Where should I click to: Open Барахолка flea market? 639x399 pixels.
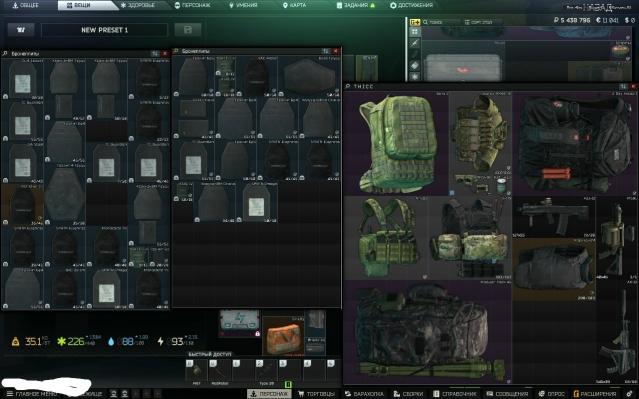click(365, 394)
